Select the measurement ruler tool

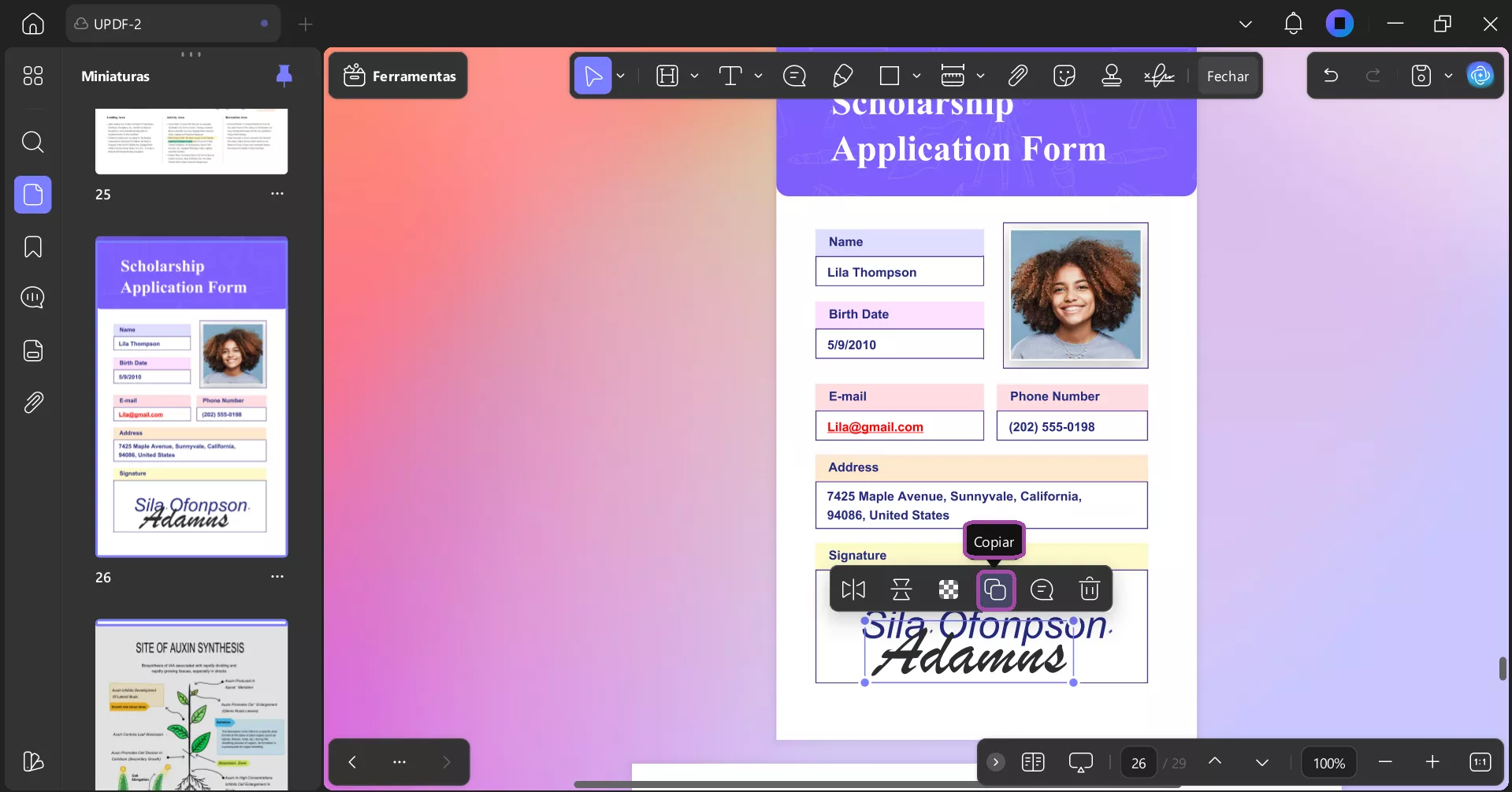point(953,76)
